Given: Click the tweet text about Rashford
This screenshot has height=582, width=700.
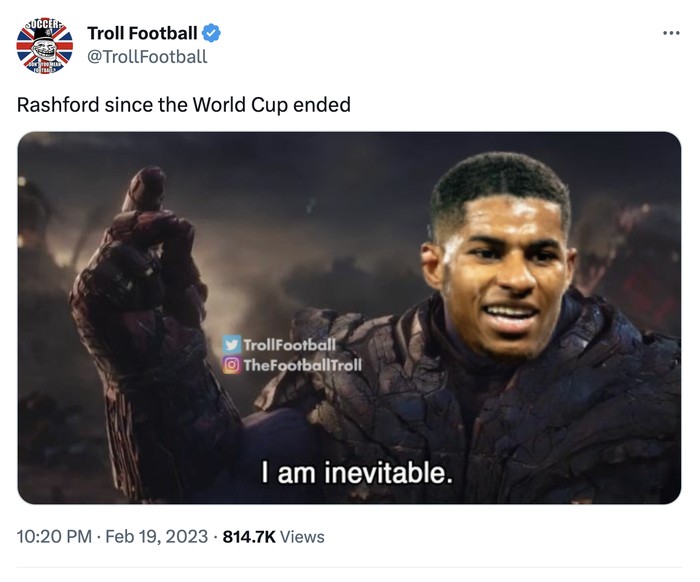Looking at the screenshot, I should [x=184, y=104].
